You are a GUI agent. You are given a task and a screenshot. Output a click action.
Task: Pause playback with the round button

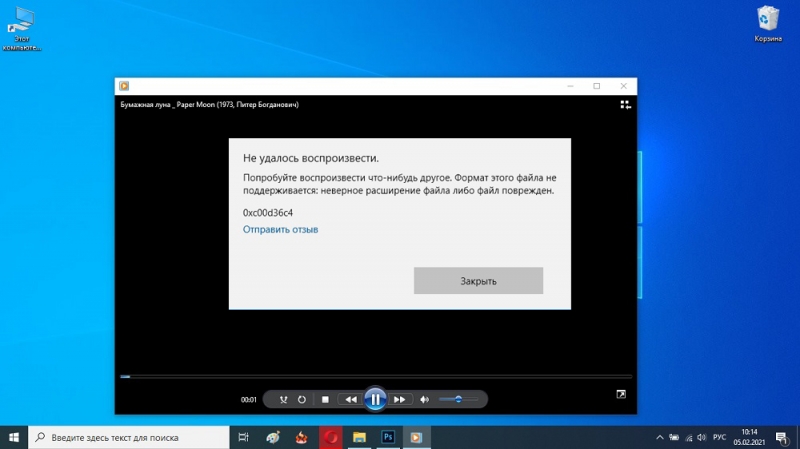coord(375,399)
